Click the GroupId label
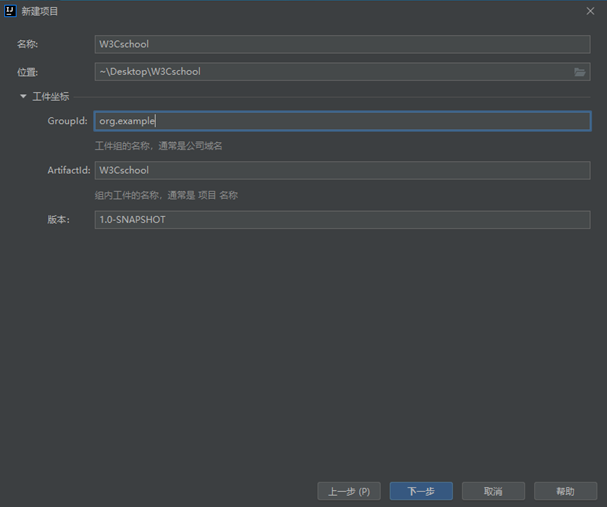The height and width of the screenshot is (507, 607). pos(67,122)
